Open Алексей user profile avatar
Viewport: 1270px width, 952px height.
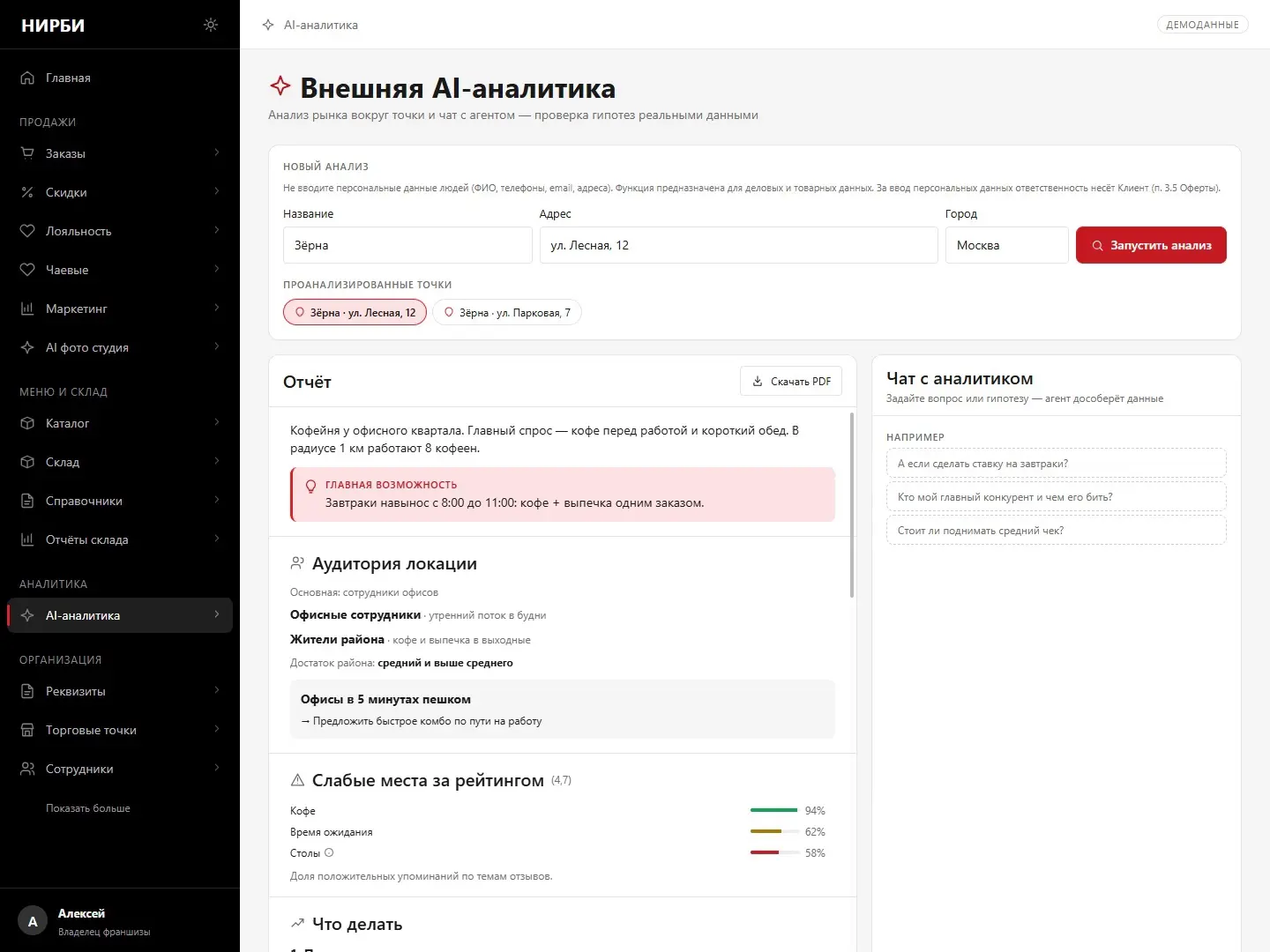tap(33, 921)
